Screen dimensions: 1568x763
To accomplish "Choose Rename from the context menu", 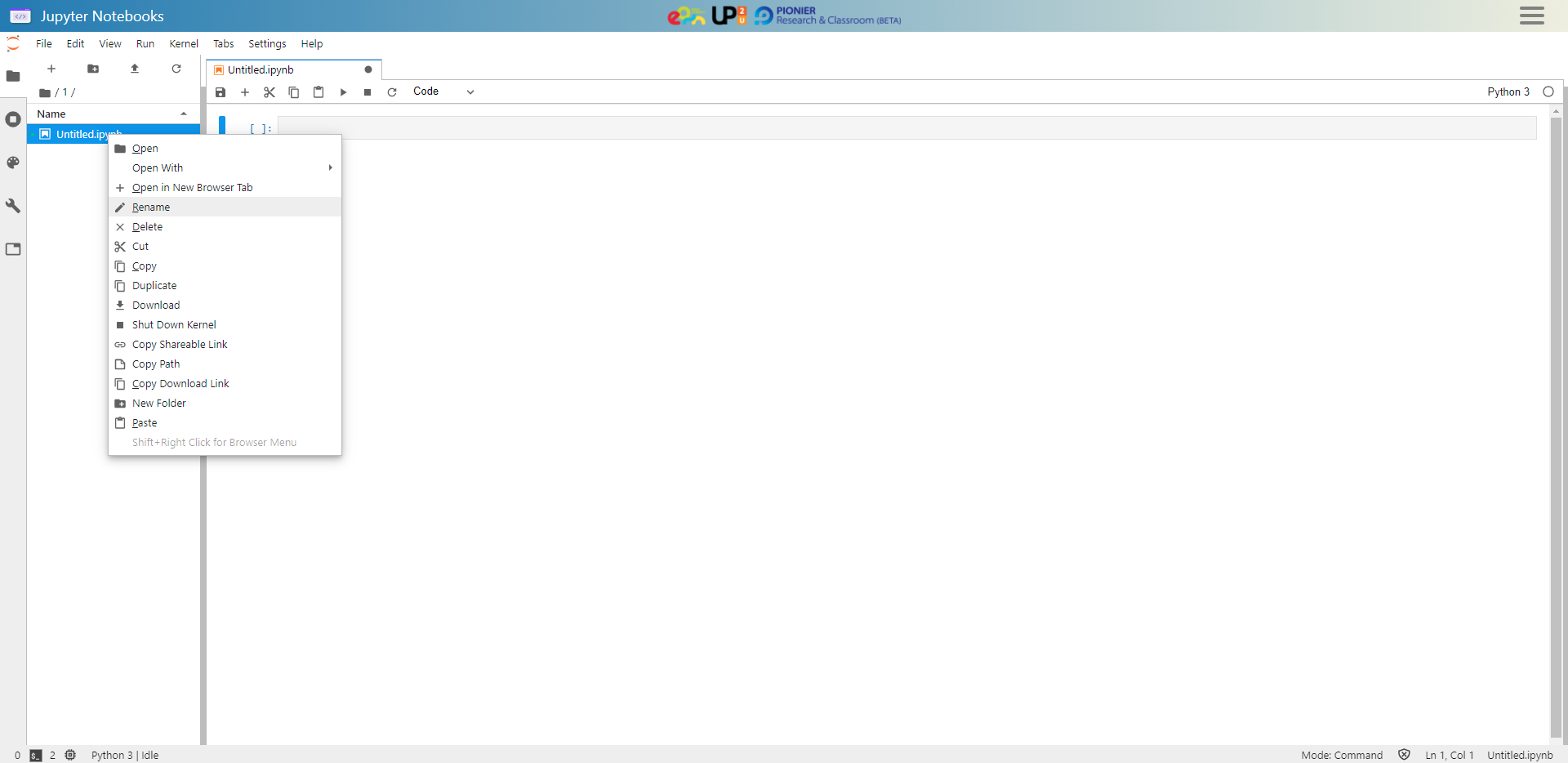I will click(151, 207).
